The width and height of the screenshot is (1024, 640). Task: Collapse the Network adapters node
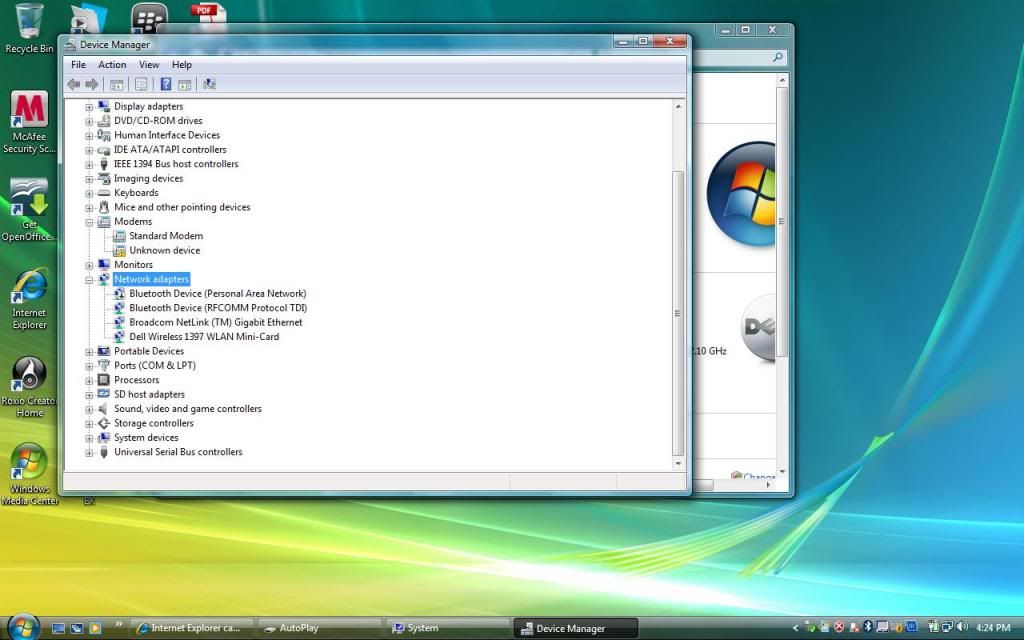(x=89, y=279)
